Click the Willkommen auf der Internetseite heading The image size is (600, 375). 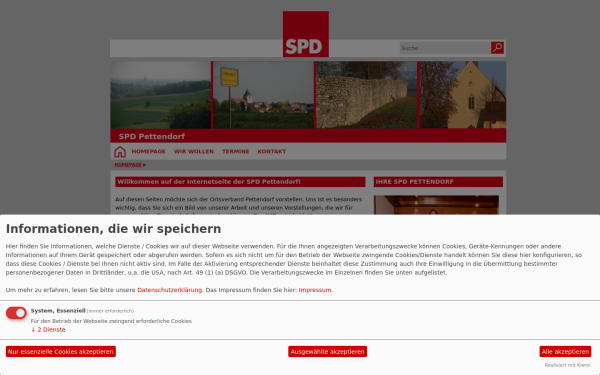point(240,182)
